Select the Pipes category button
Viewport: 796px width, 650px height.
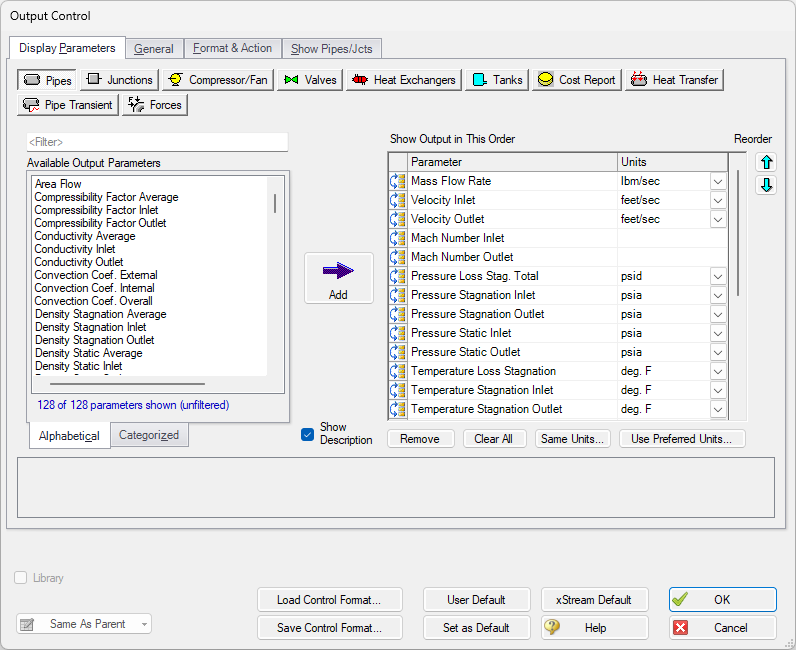[47, 80]
